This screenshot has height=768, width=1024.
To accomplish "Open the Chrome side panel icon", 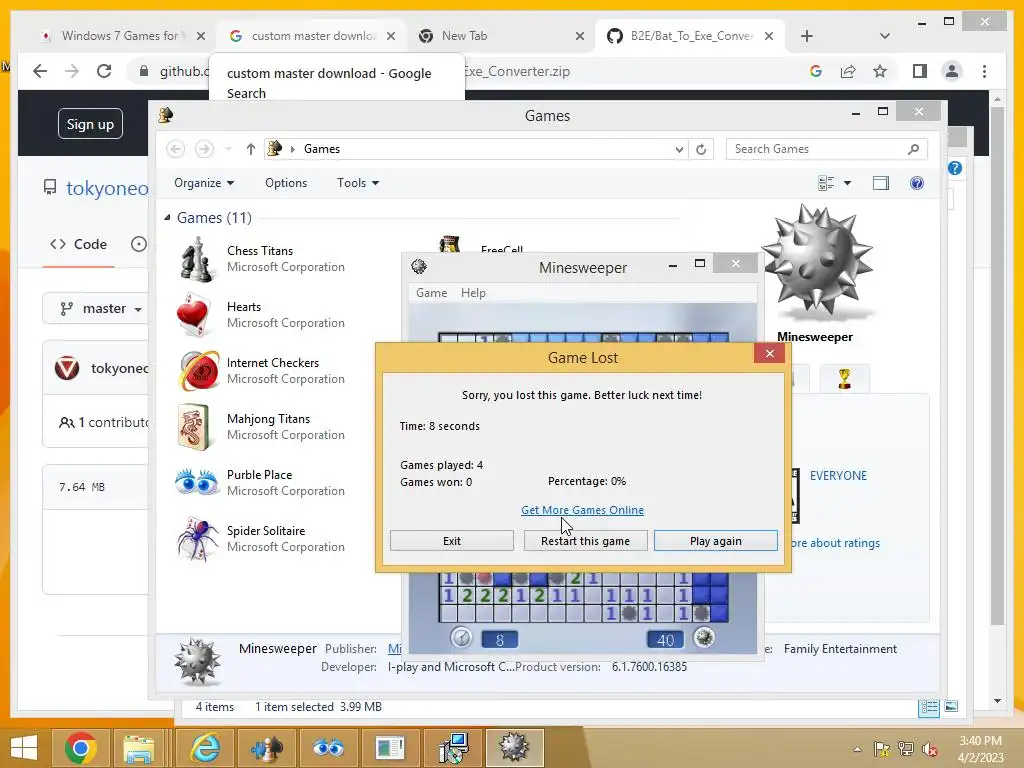I will (920, 71).
